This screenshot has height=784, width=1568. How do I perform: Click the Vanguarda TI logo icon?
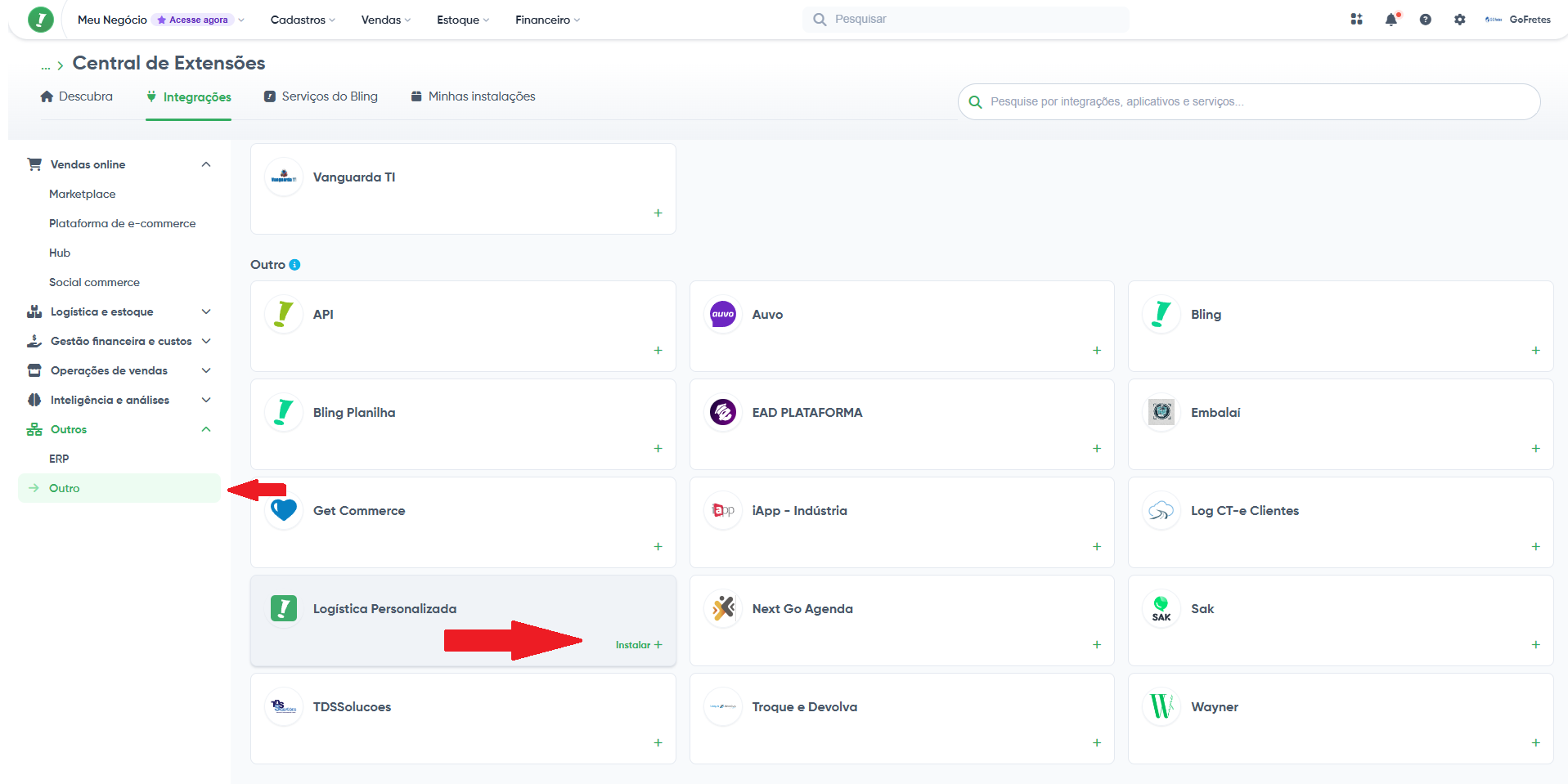[x=284, y=177]
